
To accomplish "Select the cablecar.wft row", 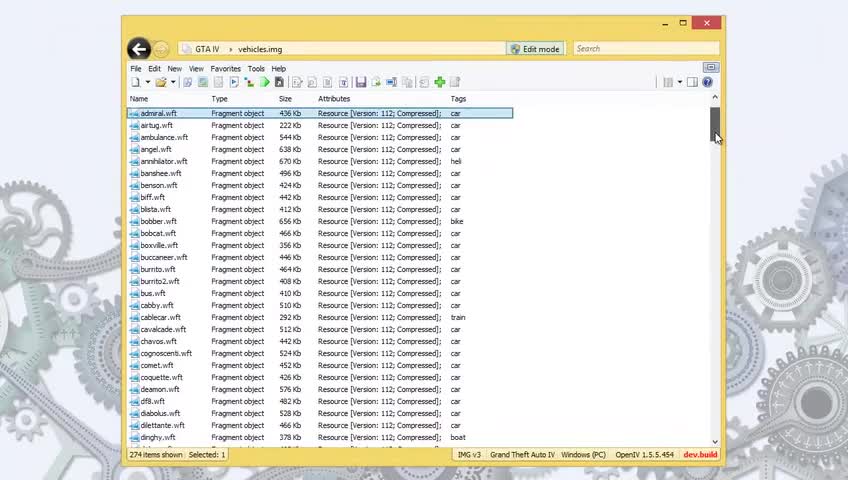I will click(x=320, y=317).
